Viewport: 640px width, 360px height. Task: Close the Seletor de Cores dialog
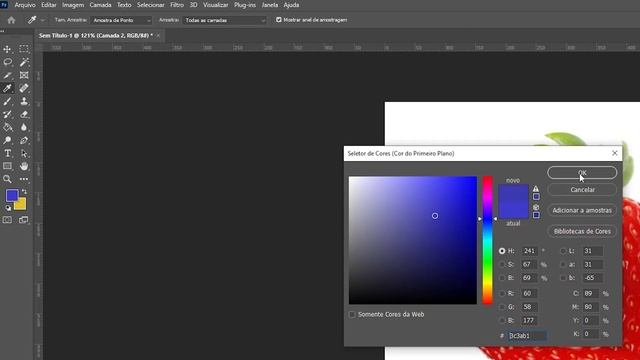(615, 153)
